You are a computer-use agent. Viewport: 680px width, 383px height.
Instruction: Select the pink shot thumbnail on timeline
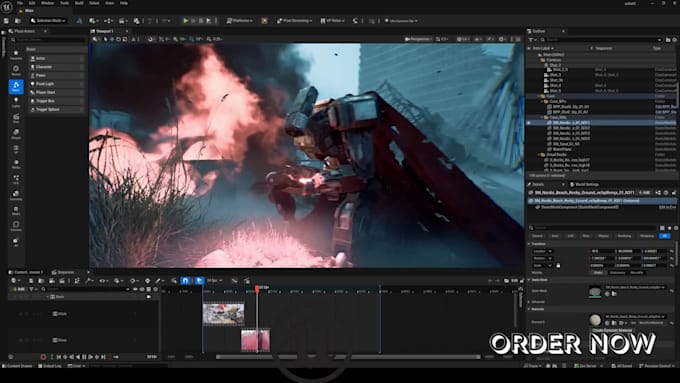coord(255,340)
